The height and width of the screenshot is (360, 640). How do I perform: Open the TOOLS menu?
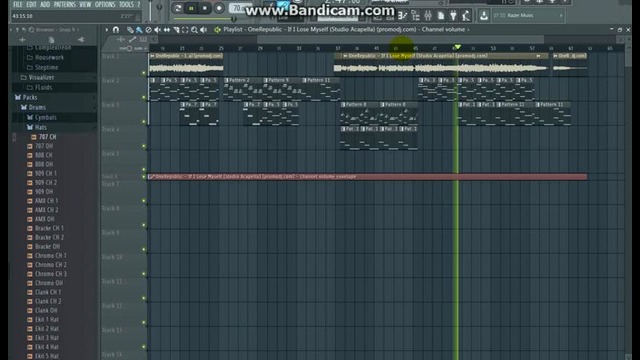(x=127, y=4)
